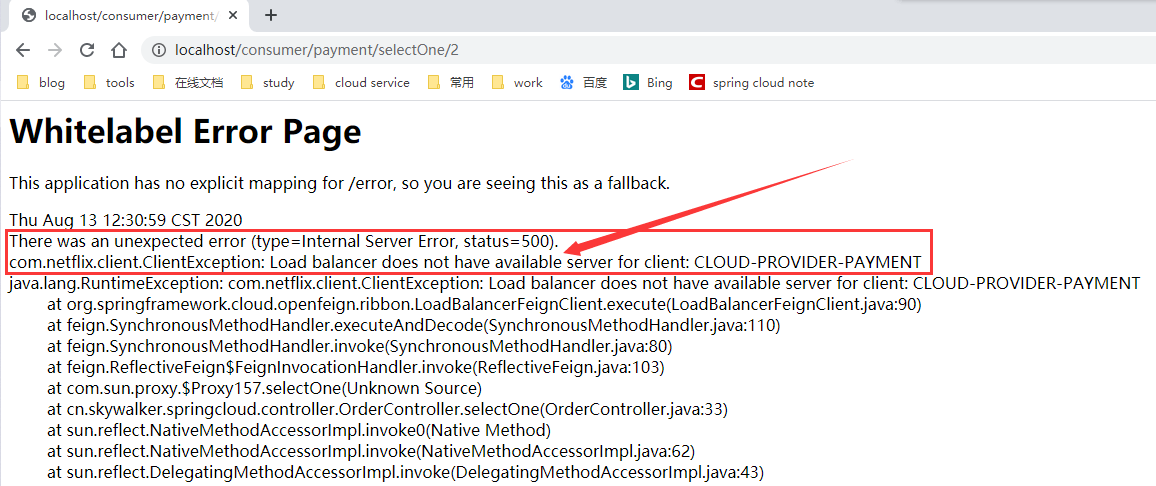The height and width of the screenshot is (486, 1156).
Task: View site information icon in address bar
Action: (x=157, y=50)
